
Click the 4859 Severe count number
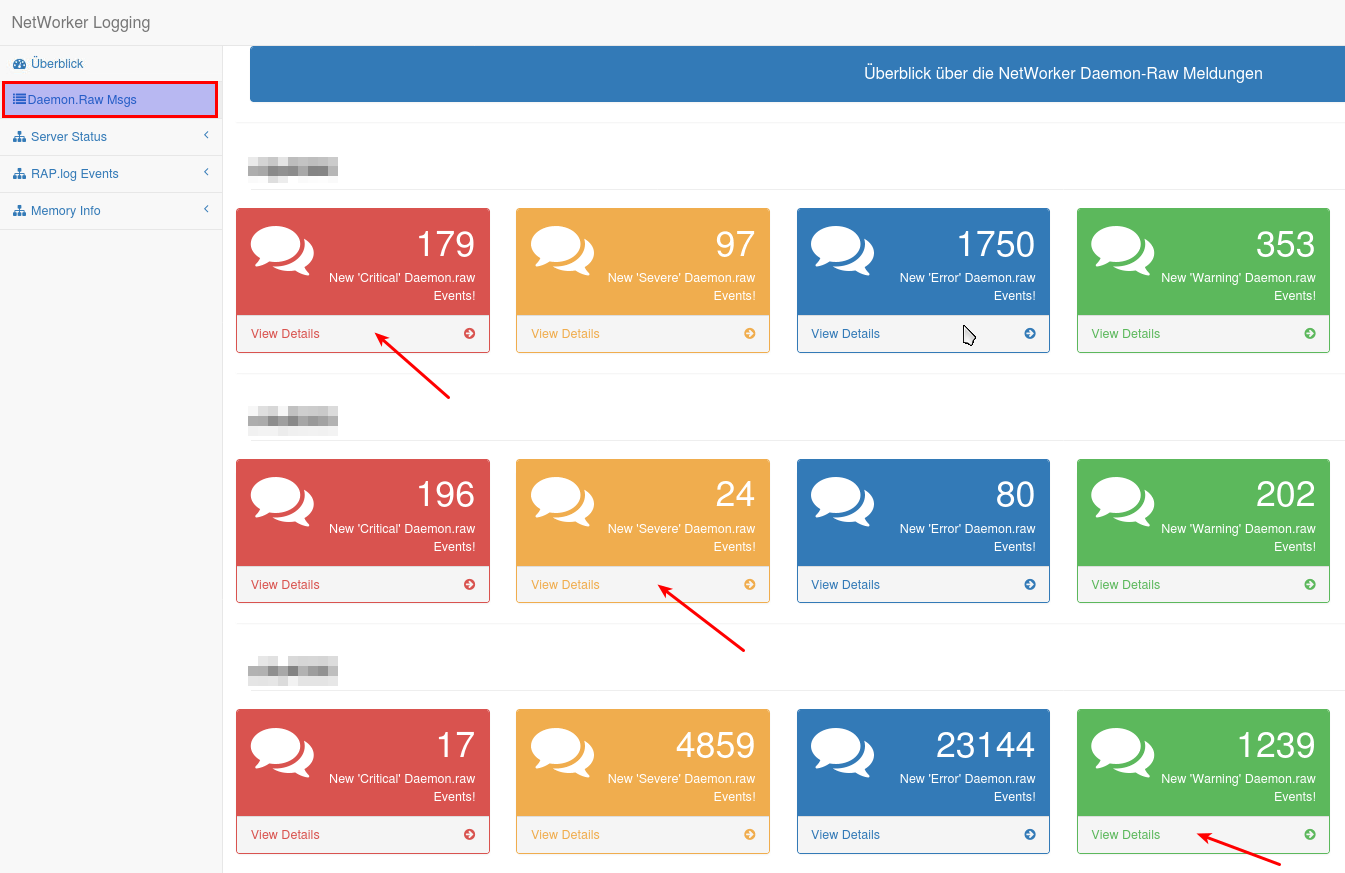click(x=715, y=746)
